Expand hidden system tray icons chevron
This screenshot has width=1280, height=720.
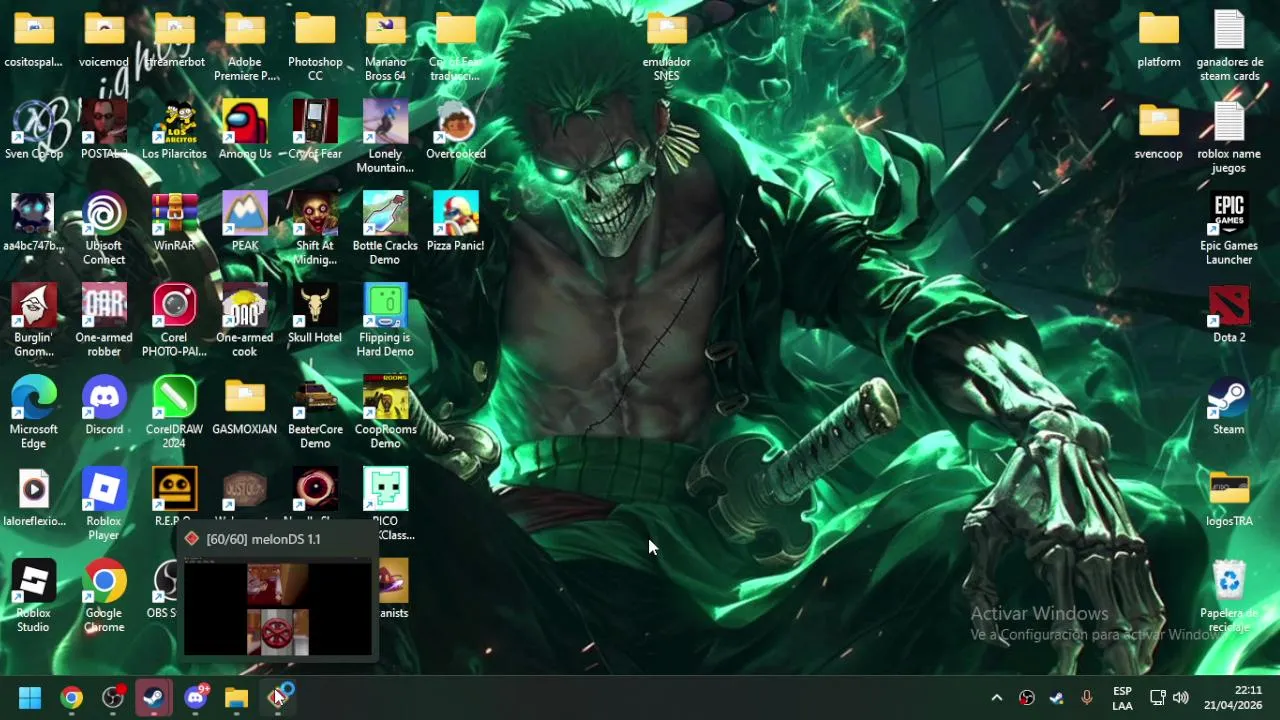996,698
